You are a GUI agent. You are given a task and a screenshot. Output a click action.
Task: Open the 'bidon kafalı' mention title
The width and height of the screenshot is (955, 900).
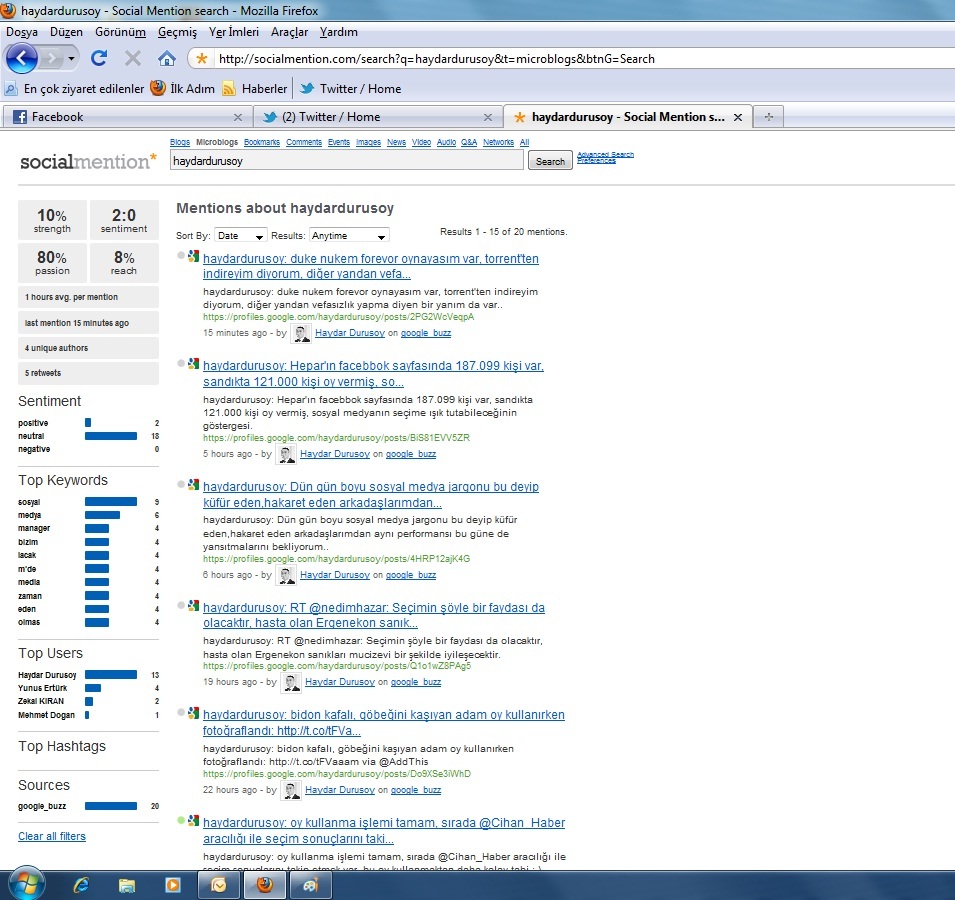384,722
